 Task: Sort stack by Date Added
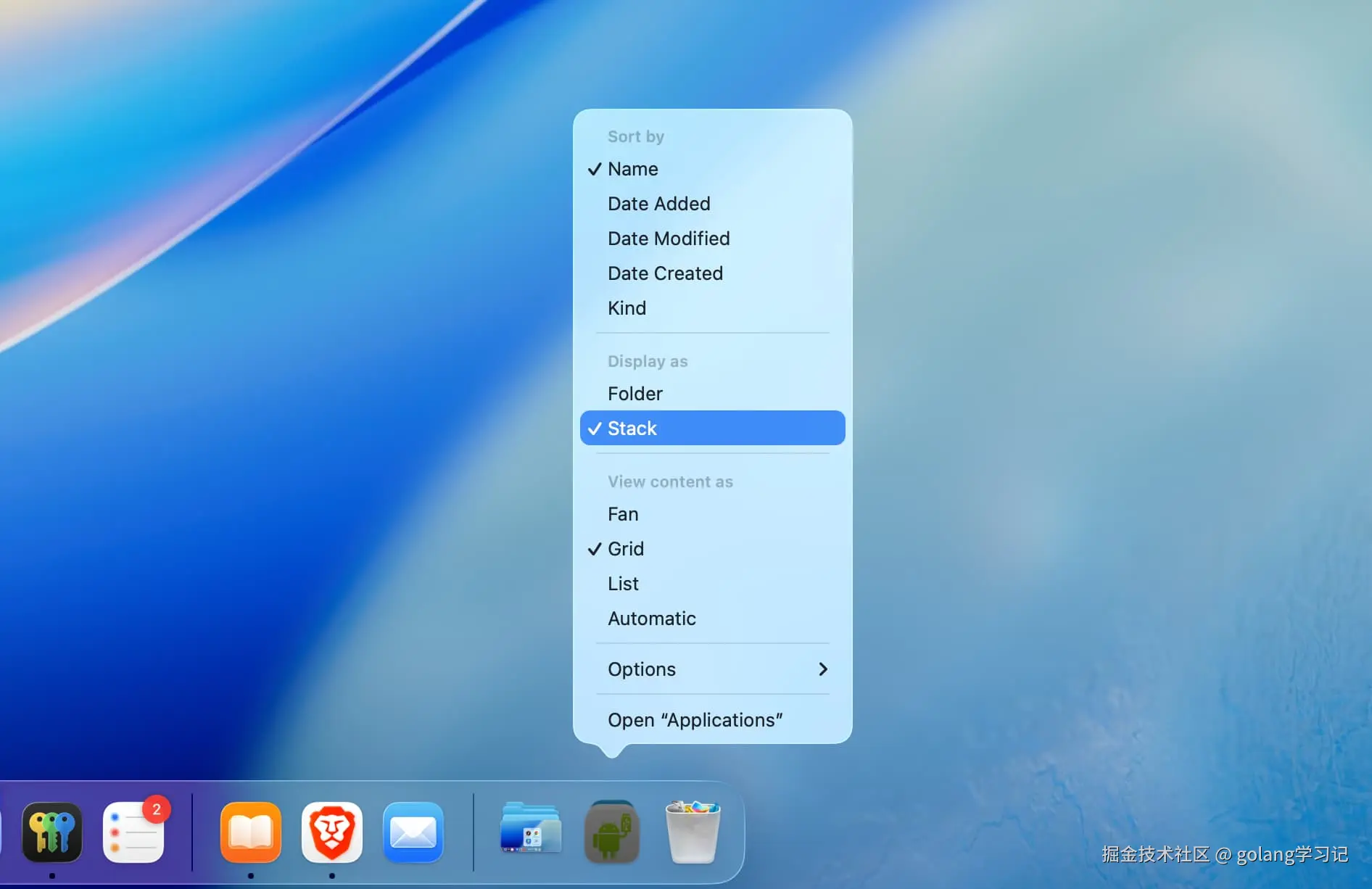point(713,204)
